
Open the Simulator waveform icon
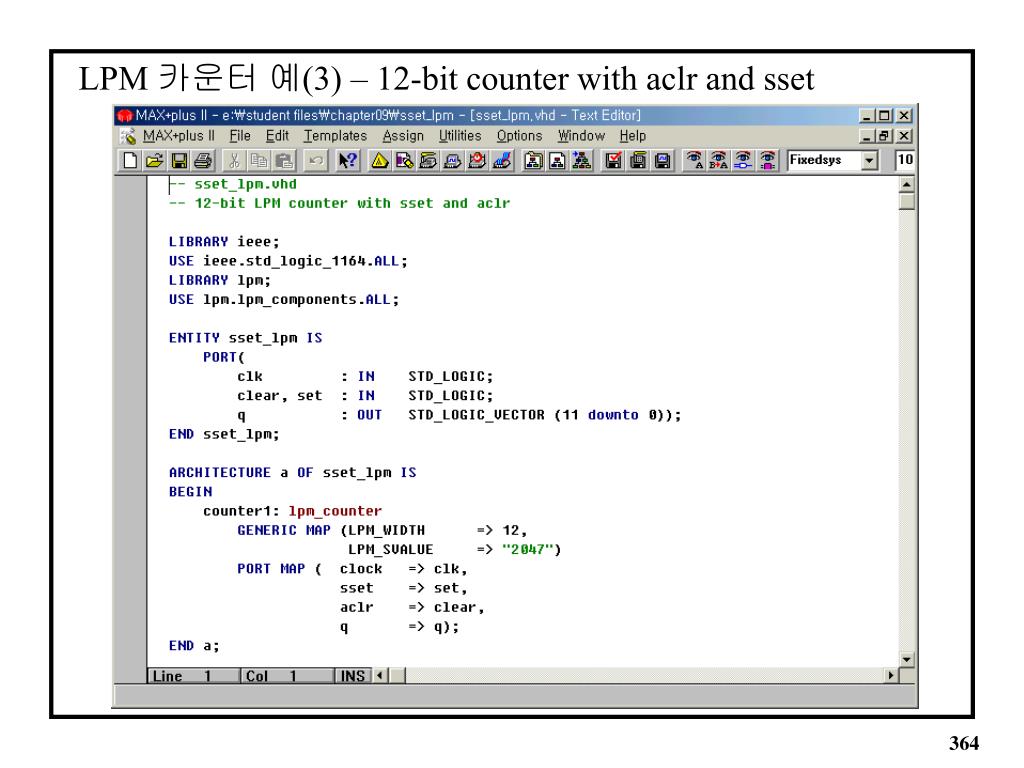(x=453, y=160)
